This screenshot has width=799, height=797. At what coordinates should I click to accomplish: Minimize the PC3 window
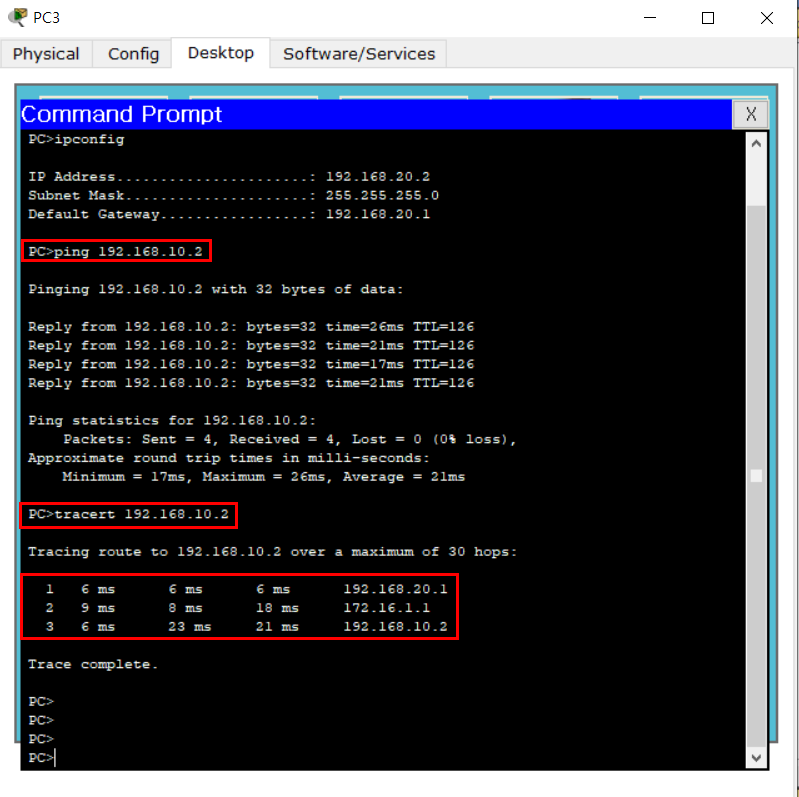(x=650, y=18)
